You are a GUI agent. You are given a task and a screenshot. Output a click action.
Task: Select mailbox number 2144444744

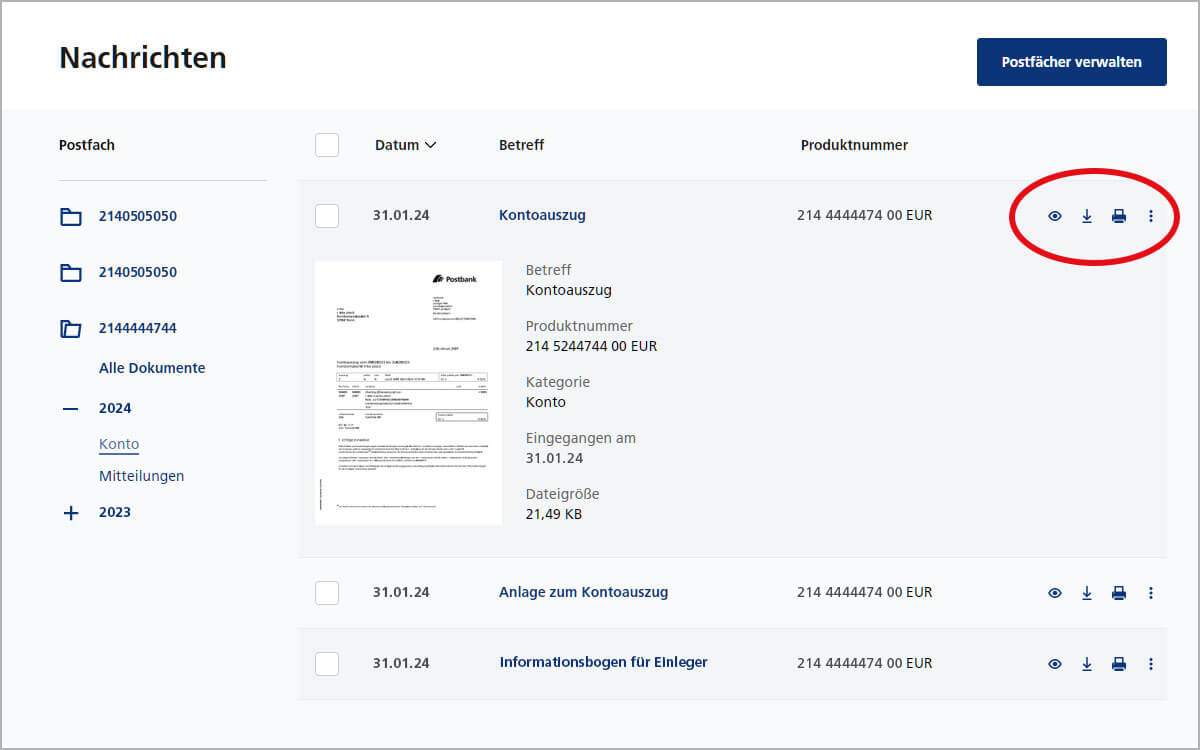click(138, 328)
